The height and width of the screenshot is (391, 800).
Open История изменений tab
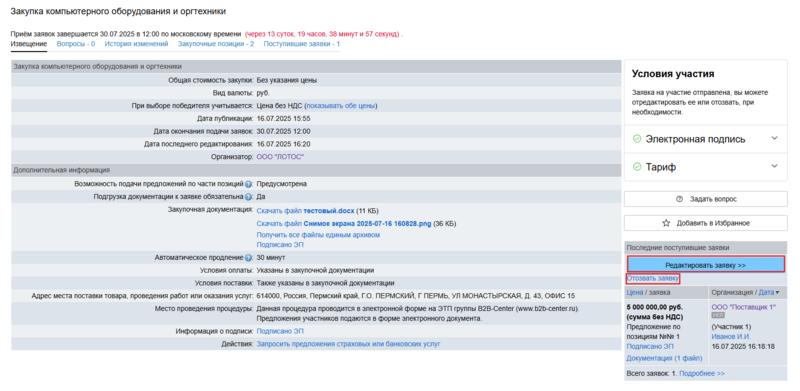(136, 44)
